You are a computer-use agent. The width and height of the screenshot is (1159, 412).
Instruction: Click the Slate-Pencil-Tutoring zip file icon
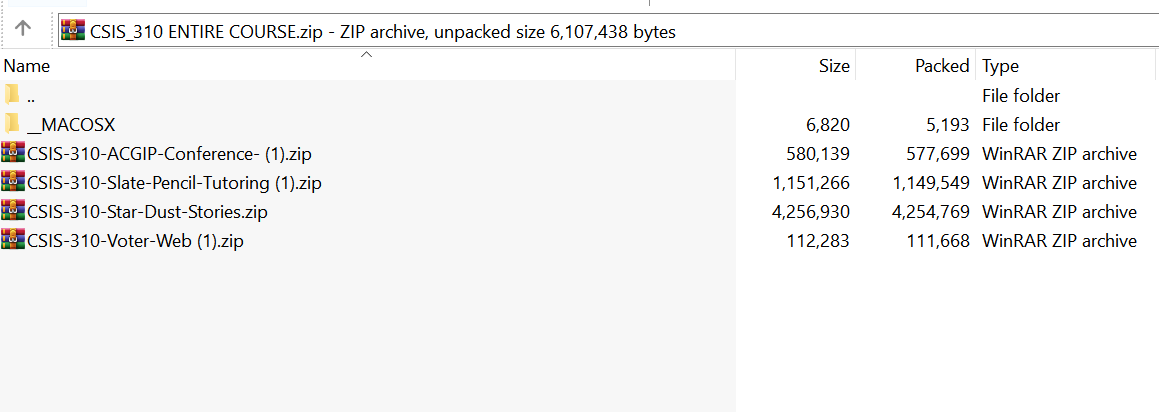[x=13, y=183]
